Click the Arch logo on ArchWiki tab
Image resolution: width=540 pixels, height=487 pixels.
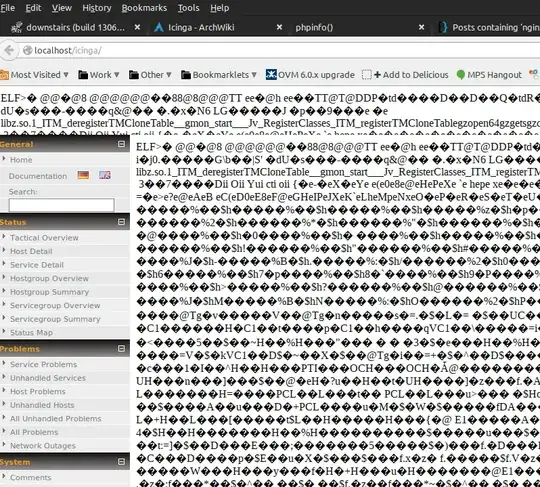[159, 27]
